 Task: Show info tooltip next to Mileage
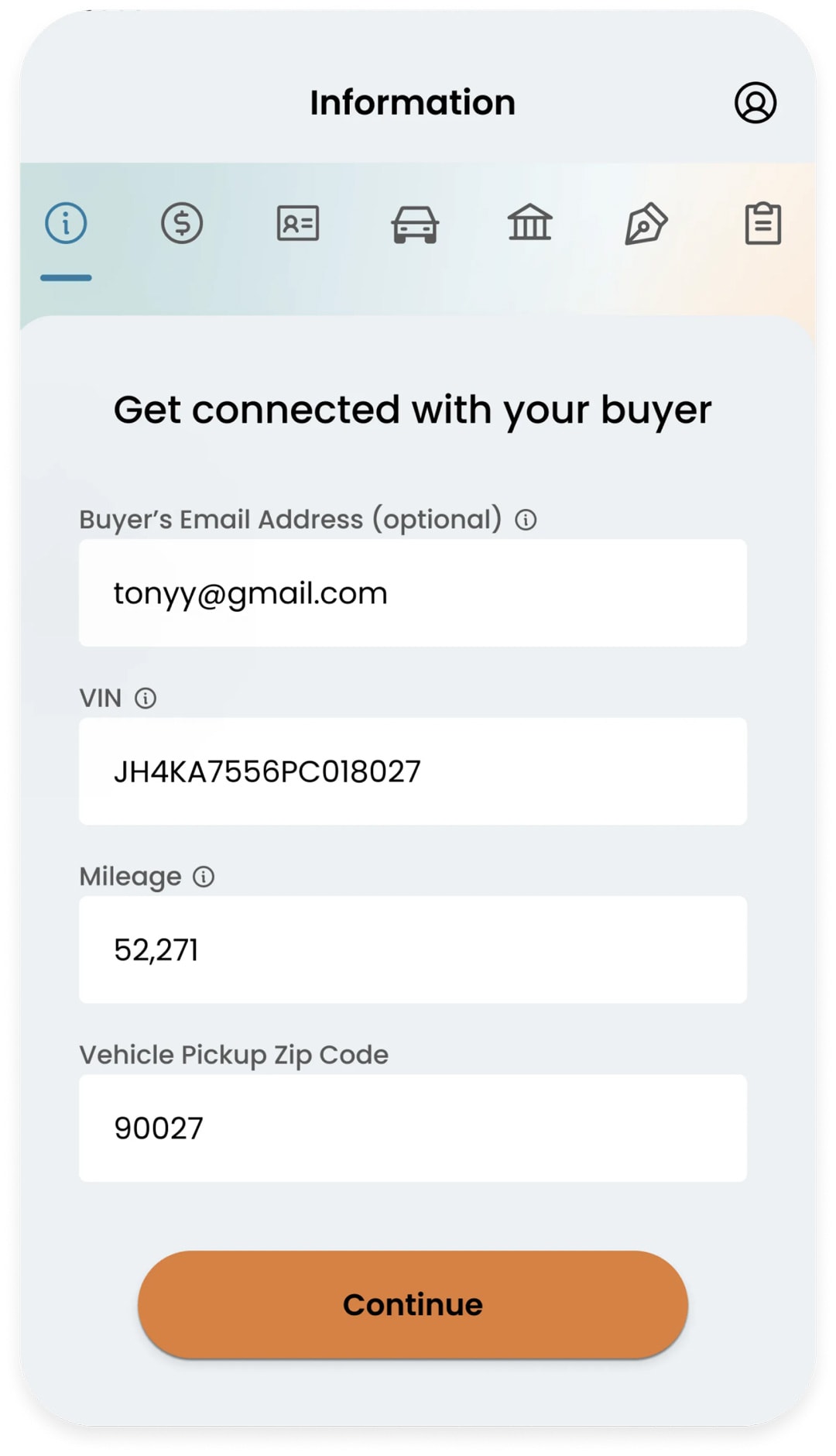pyautogui.click(x=204, y=877)
